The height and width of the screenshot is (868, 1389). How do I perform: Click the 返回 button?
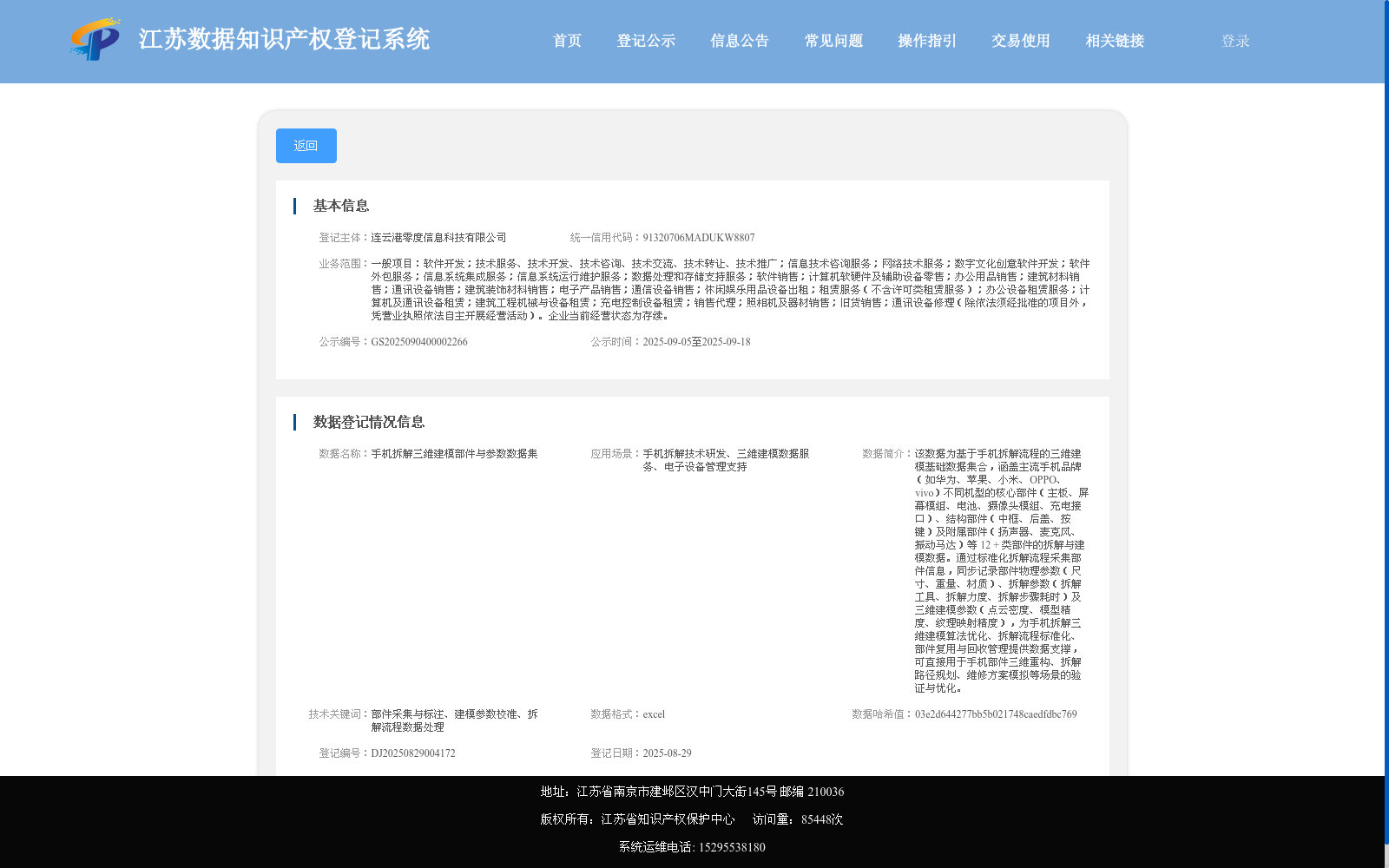tap(306, 146)
